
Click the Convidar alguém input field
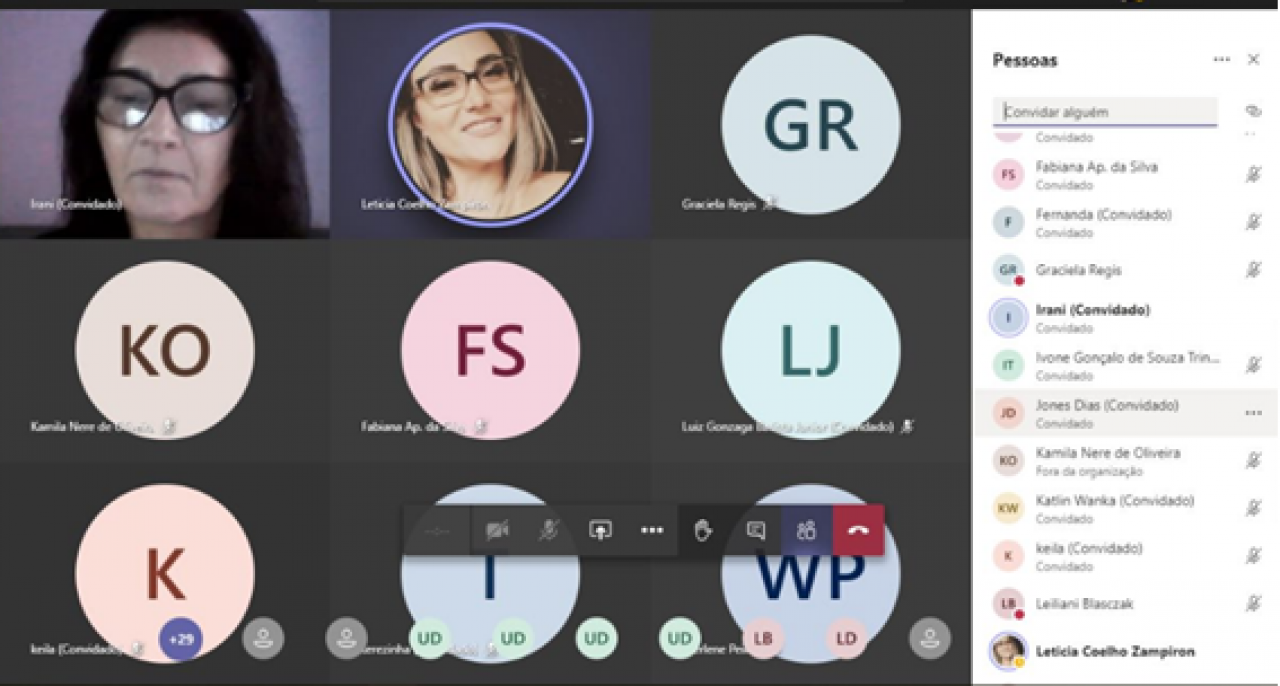tap(1105, 112)
